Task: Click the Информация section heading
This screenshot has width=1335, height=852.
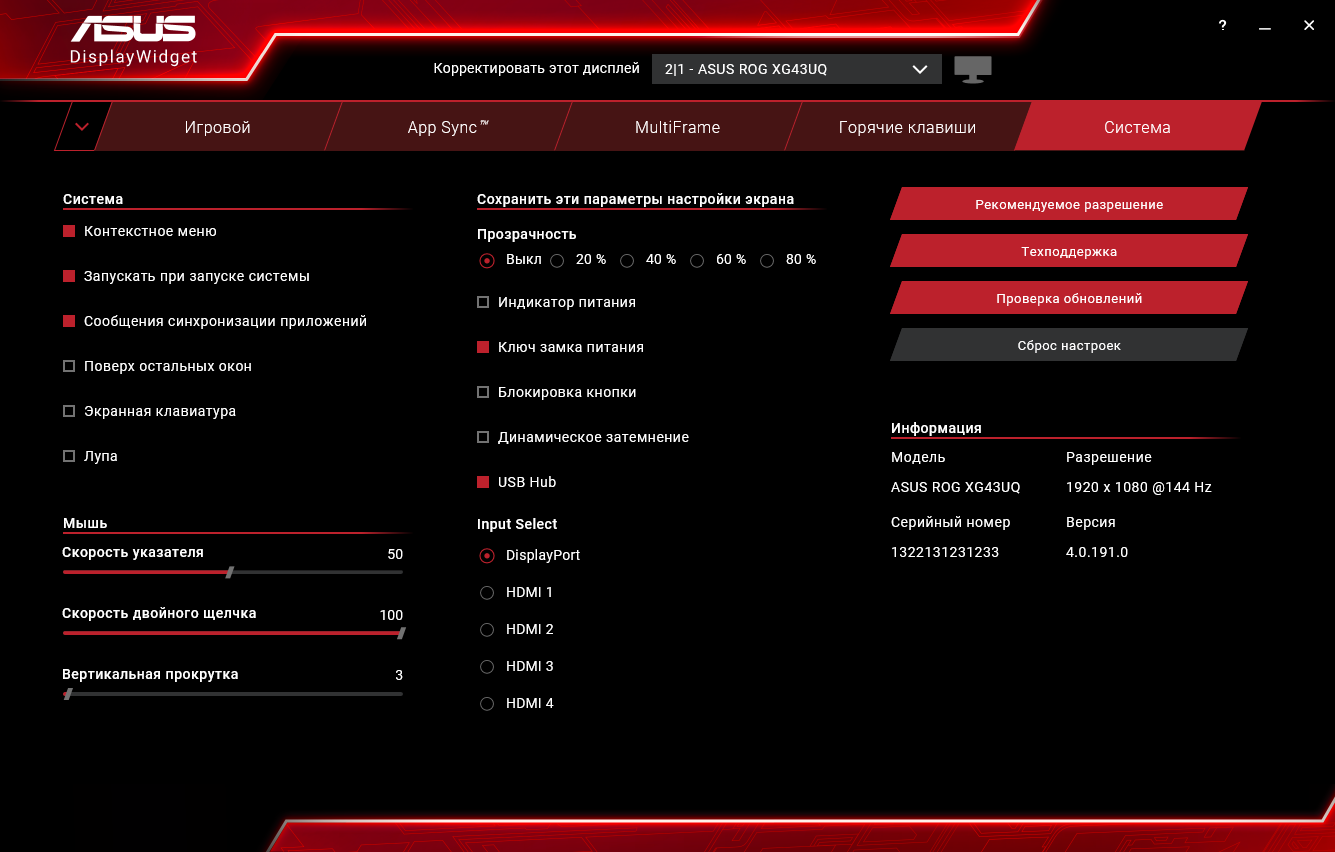Action: coord(936,428)
